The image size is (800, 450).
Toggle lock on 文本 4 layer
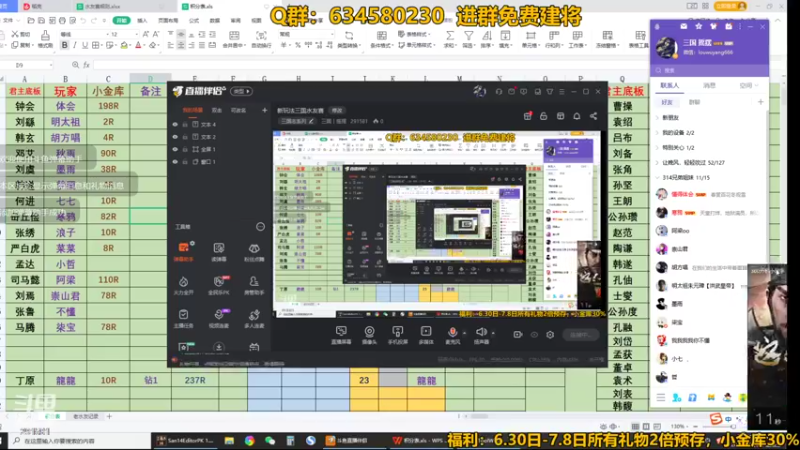185,124
